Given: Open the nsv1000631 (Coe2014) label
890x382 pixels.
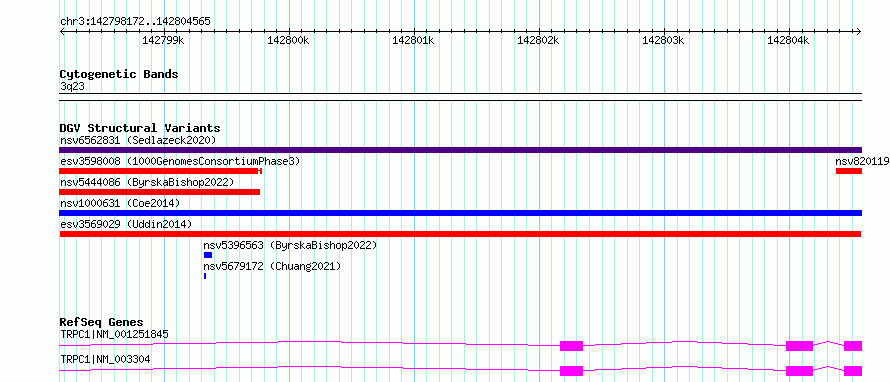Looking at the screenshot, I should 120,203.
